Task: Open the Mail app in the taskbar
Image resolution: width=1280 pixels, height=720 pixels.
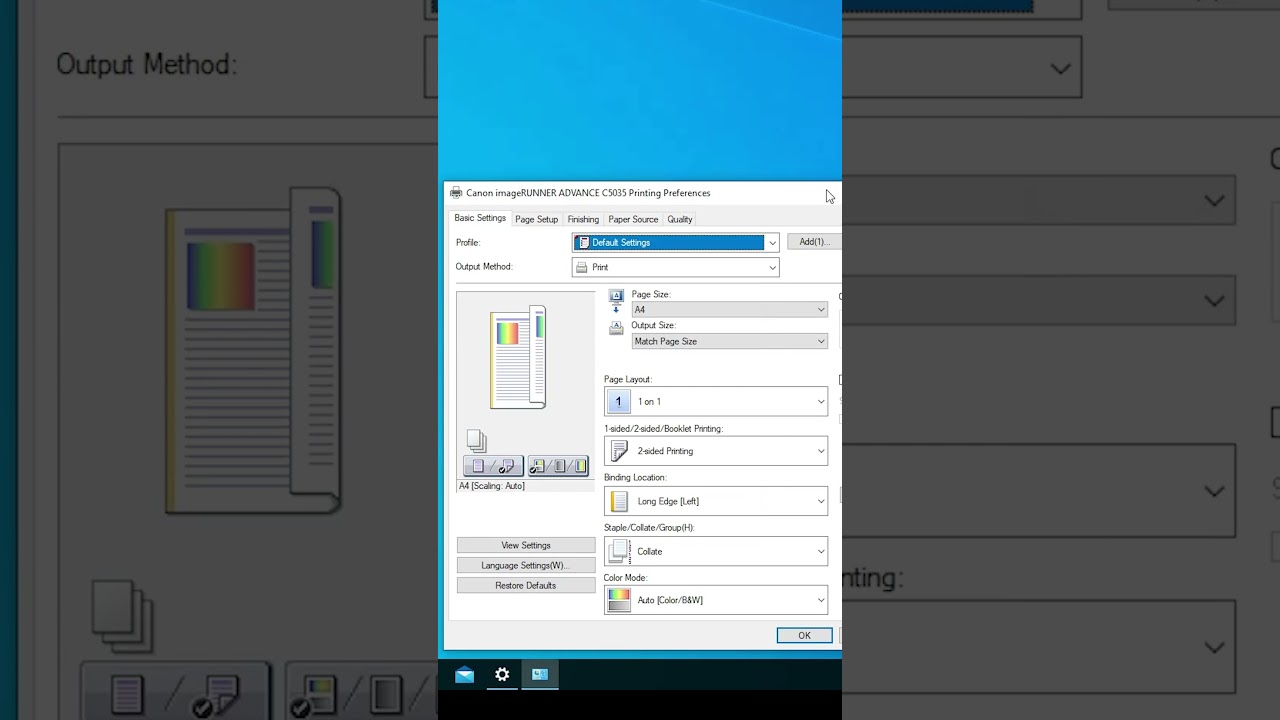Action: click(x=464, y=675)
